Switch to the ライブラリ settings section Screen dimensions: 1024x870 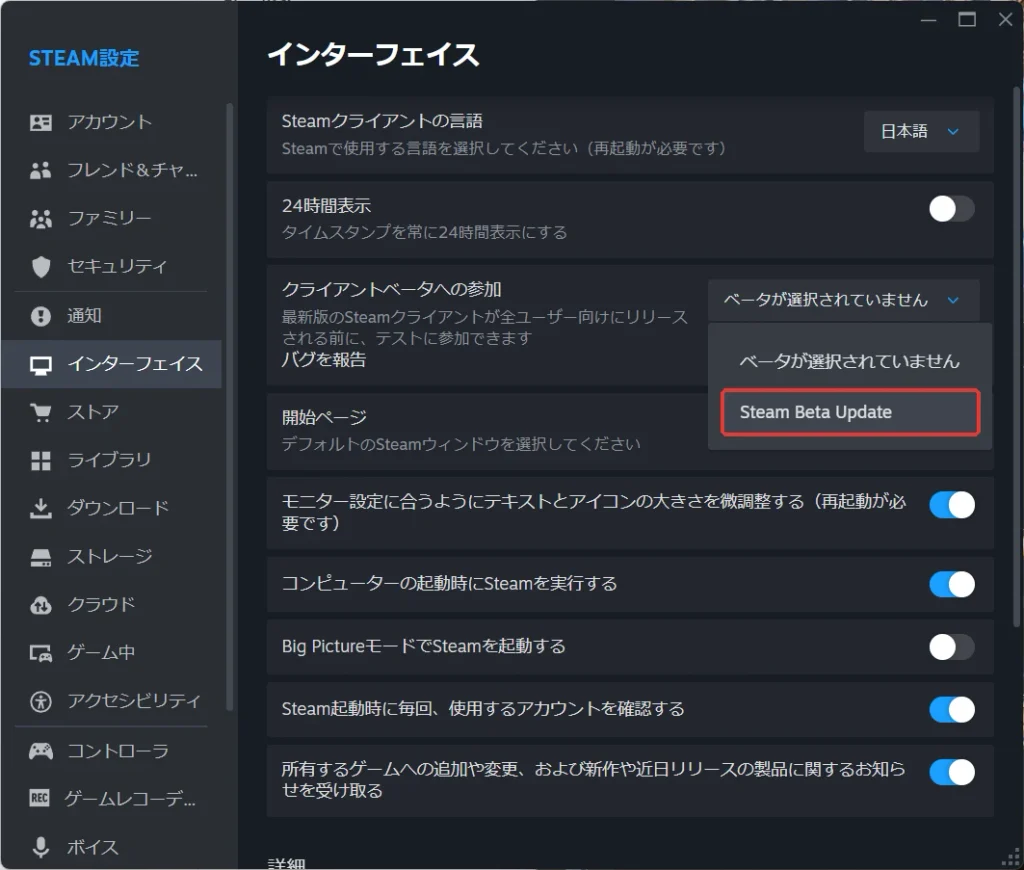(x=112, y=460)
